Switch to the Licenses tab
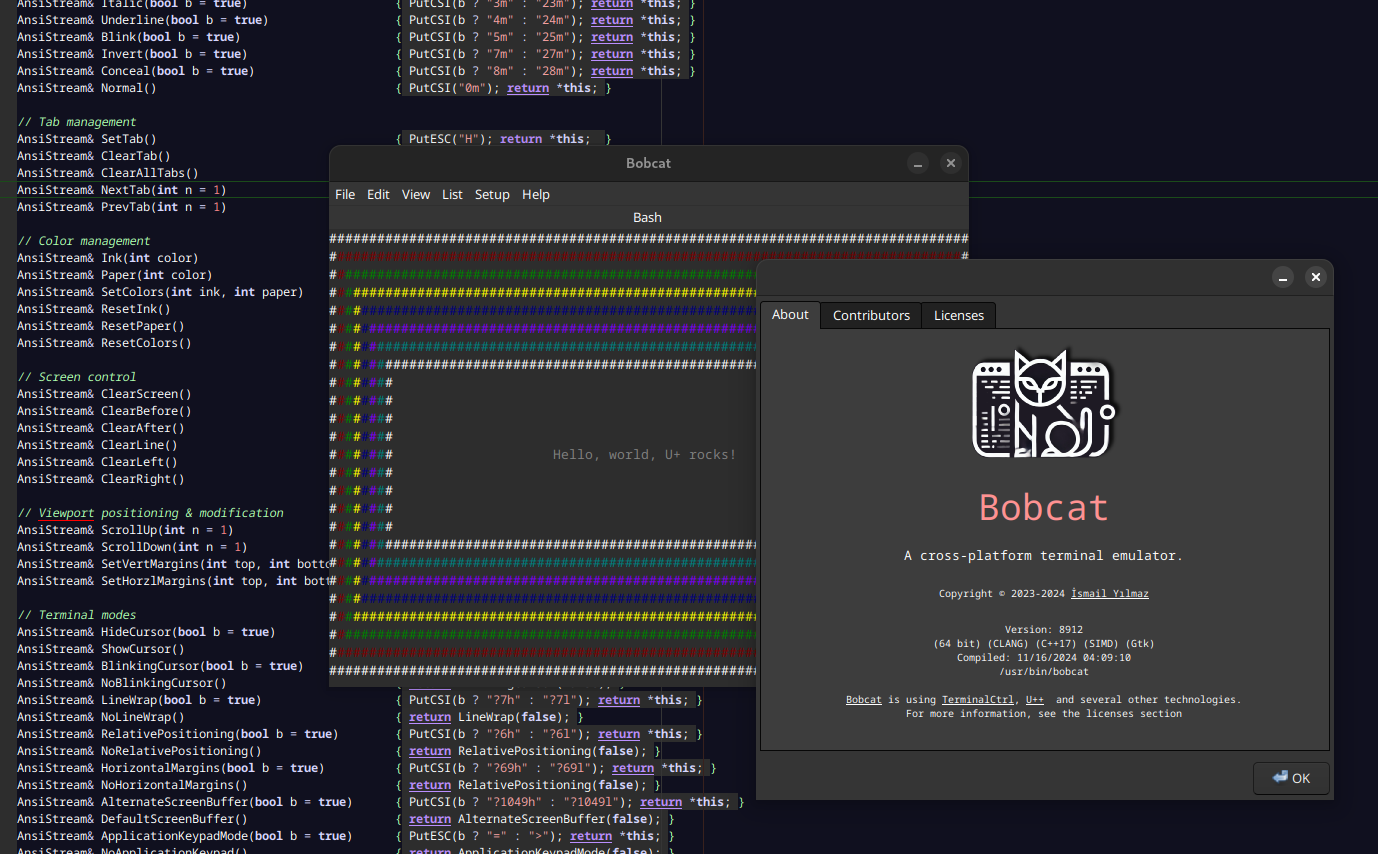Viewport: 1378px width, 854px height. (958, 315)
